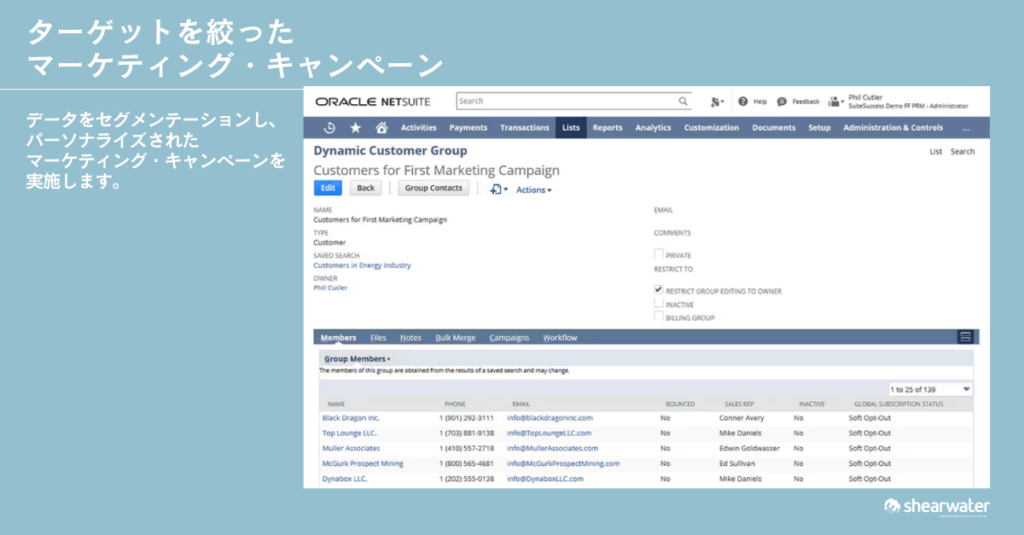The width and height of the screenshot is (1024, 535).
Task: Open the List link at top right
Action: click(936, 152)
